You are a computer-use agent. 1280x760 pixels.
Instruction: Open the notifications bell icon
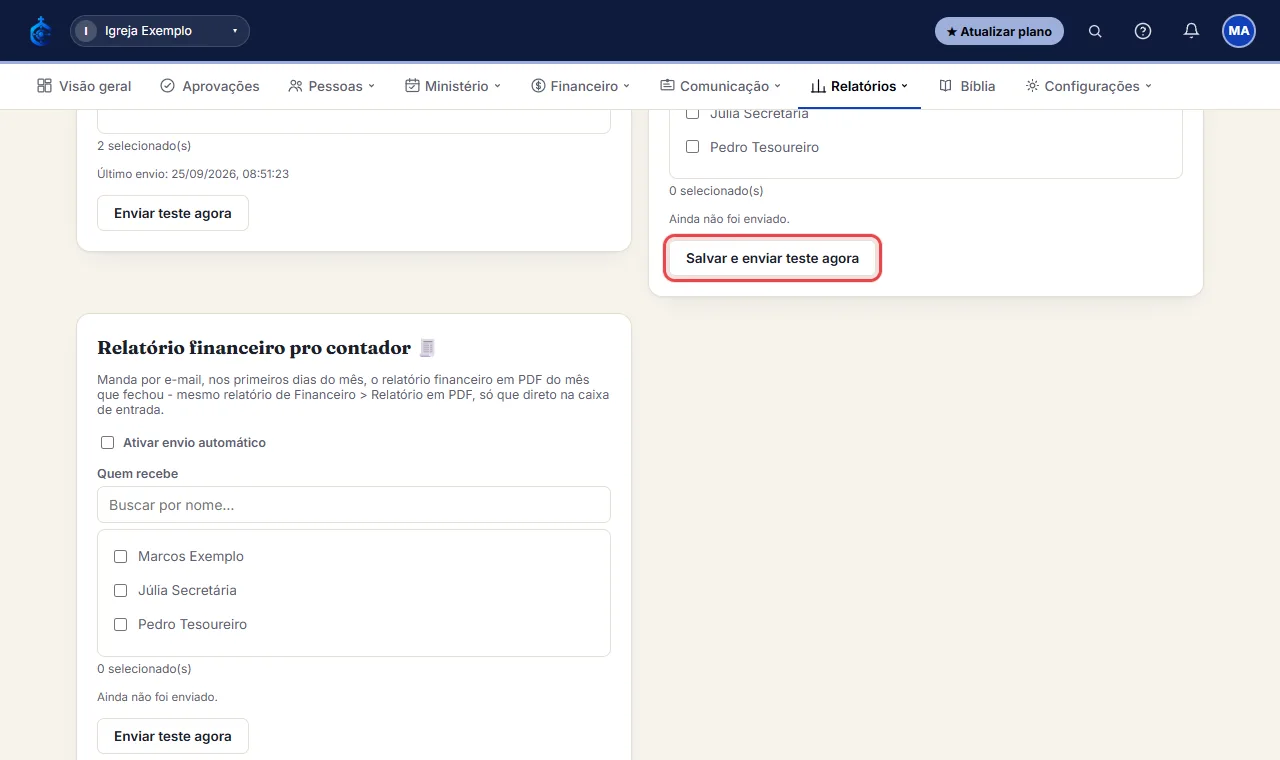(x=1191, y=31)
